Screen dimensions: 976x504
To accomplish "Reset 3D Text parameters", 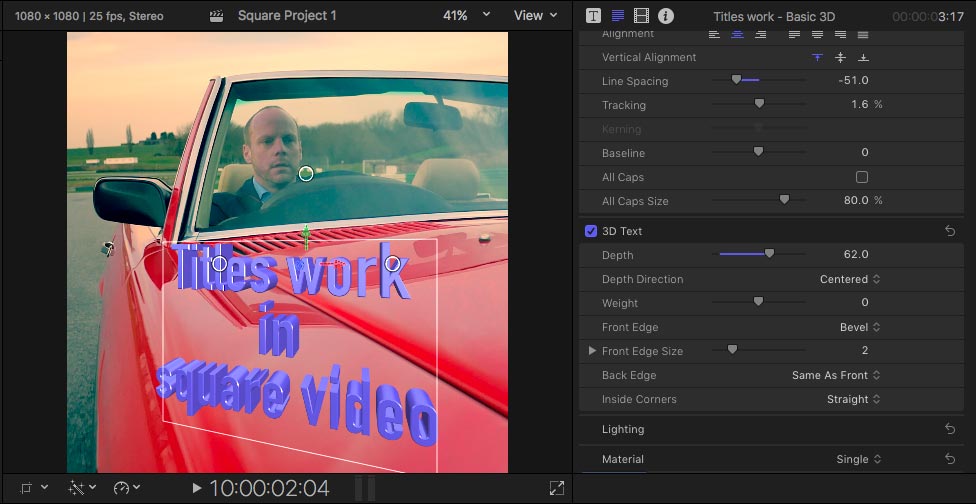I will tap(950, 231).
